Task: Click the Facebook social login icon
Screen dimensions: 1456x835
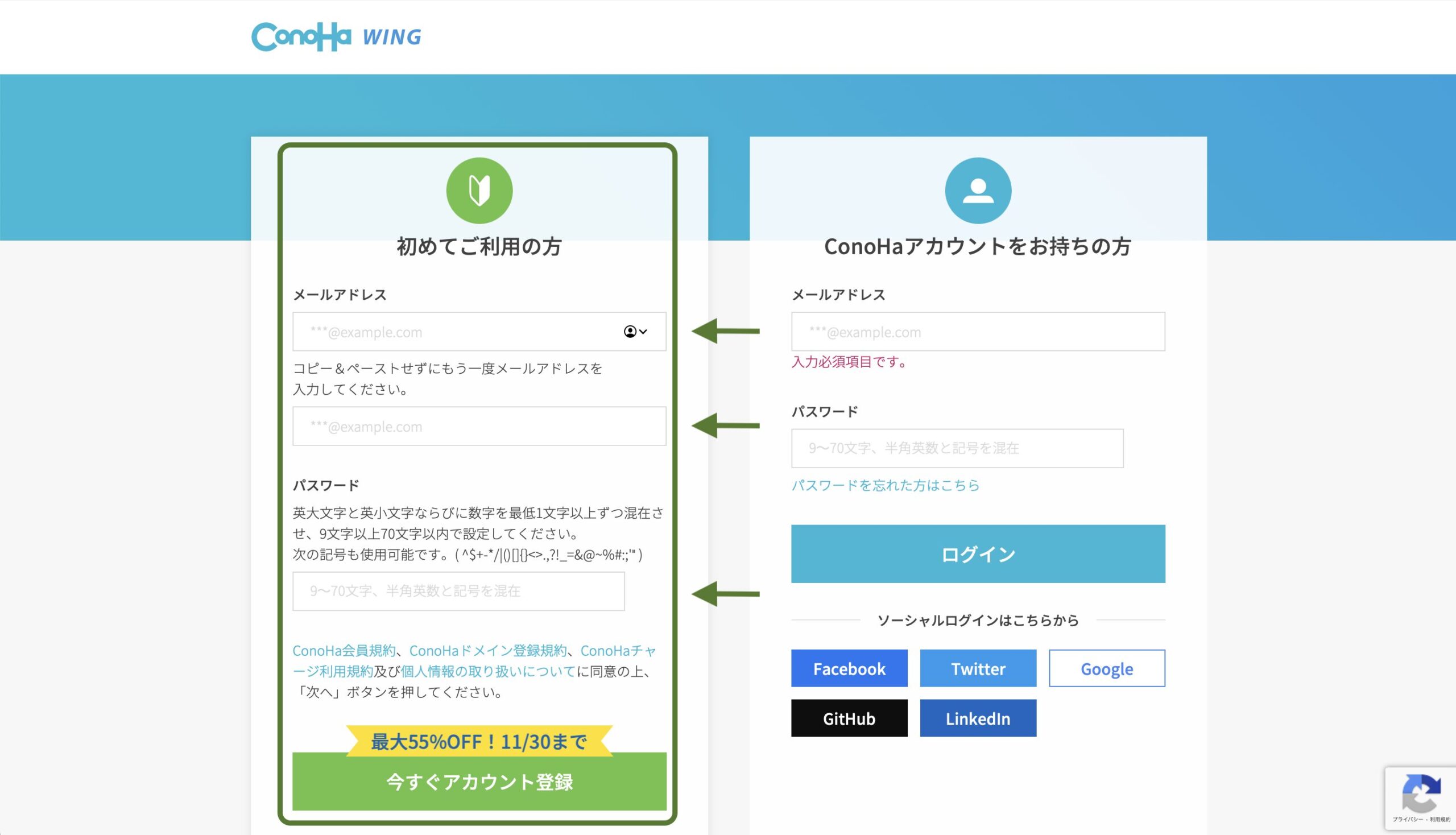Action: [x=848, y=668]
